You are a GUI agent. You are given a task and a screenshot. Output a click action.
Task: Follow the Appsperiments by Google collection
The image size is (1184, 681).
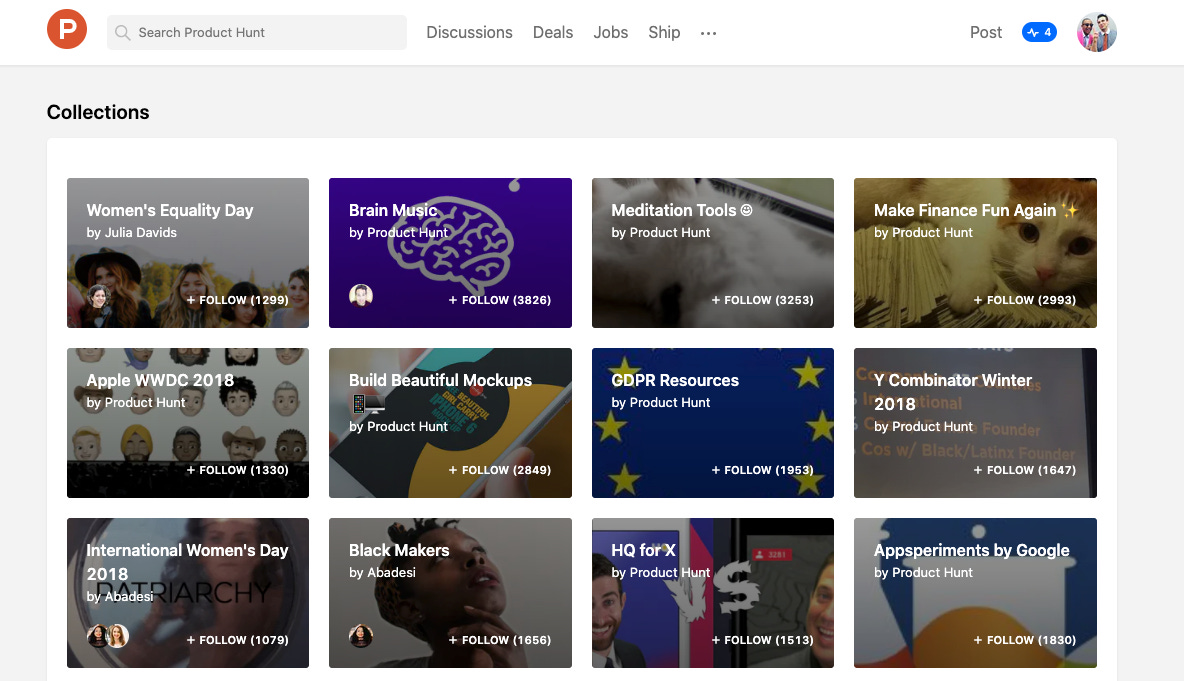(1025, 639)
